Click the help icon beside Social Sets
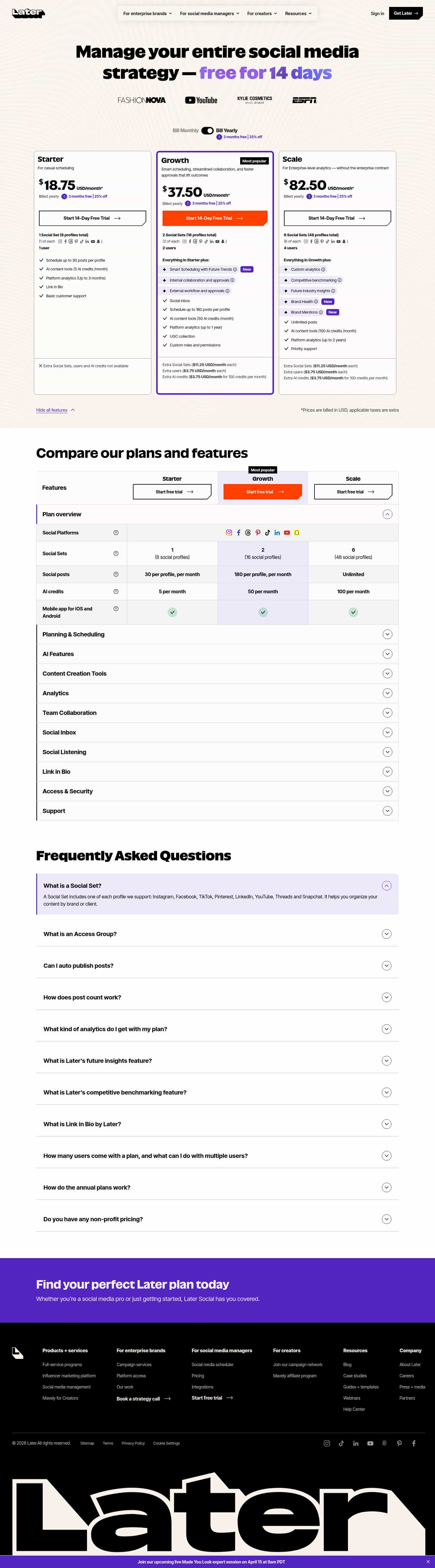Viewport: 435px width, 1568px height. click(116, 553)
